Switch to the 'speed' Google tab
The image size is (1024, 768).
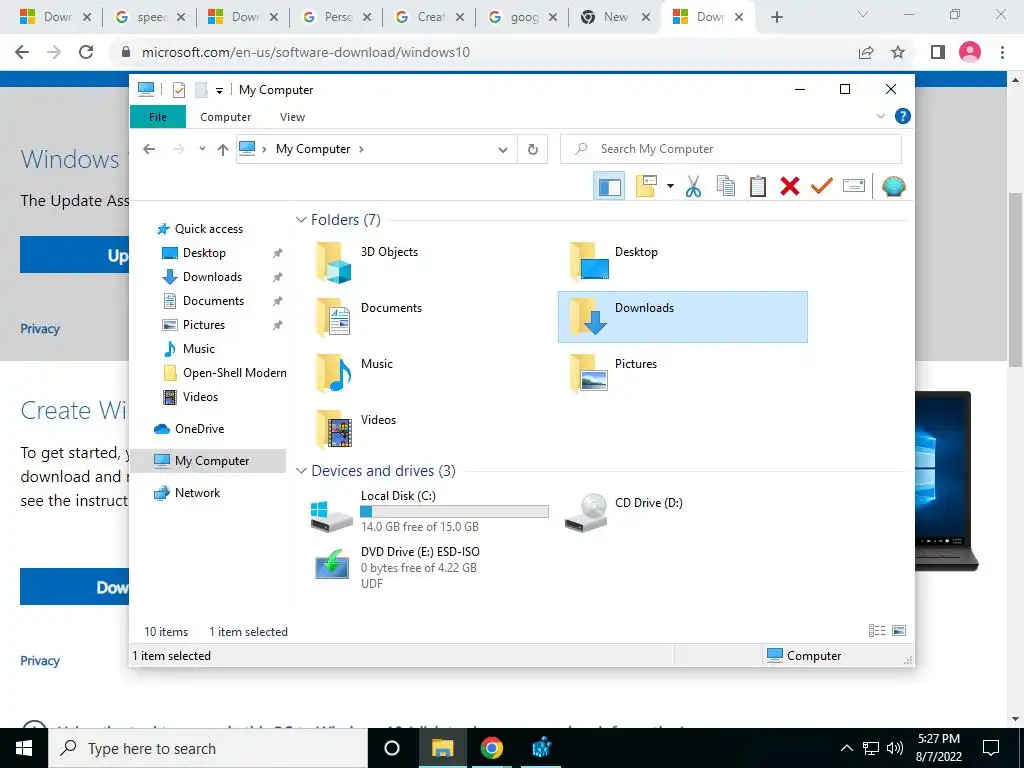(150, 17)
